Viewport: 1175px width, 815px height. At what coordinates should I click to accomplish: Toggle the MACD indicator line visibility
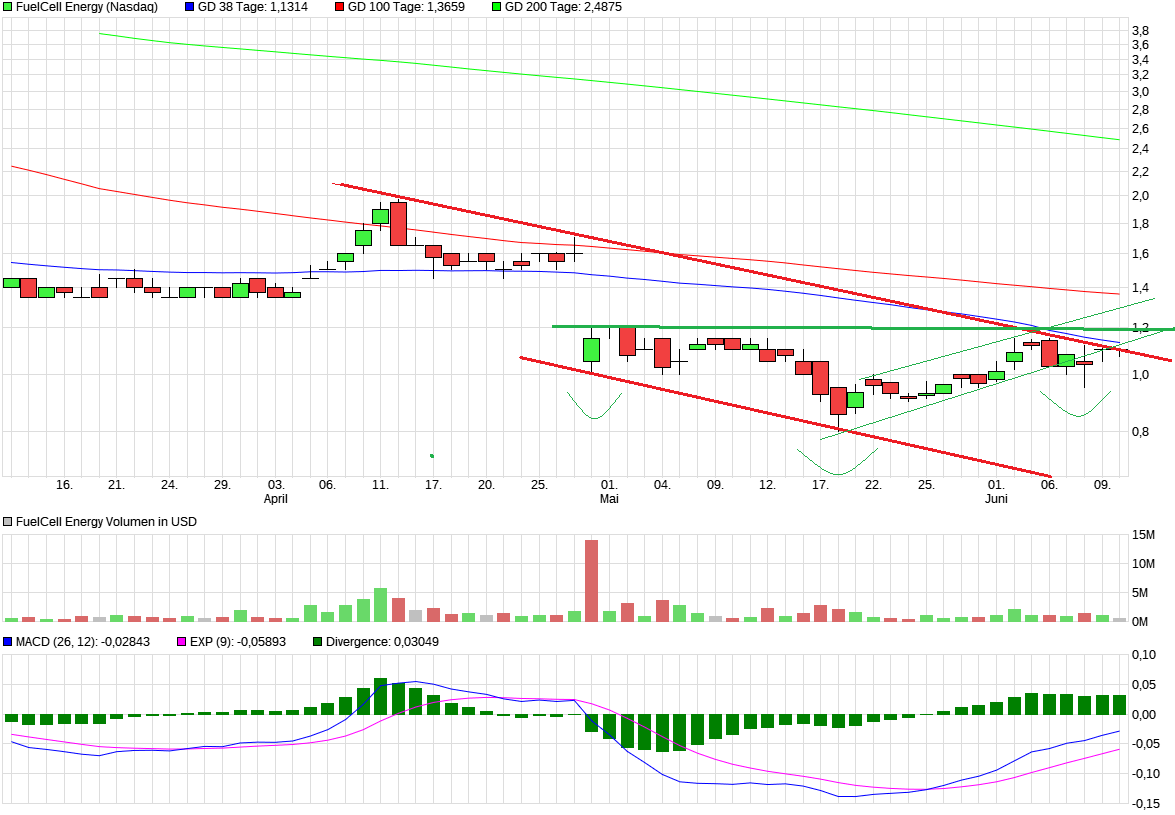click(x=7, y=641)
